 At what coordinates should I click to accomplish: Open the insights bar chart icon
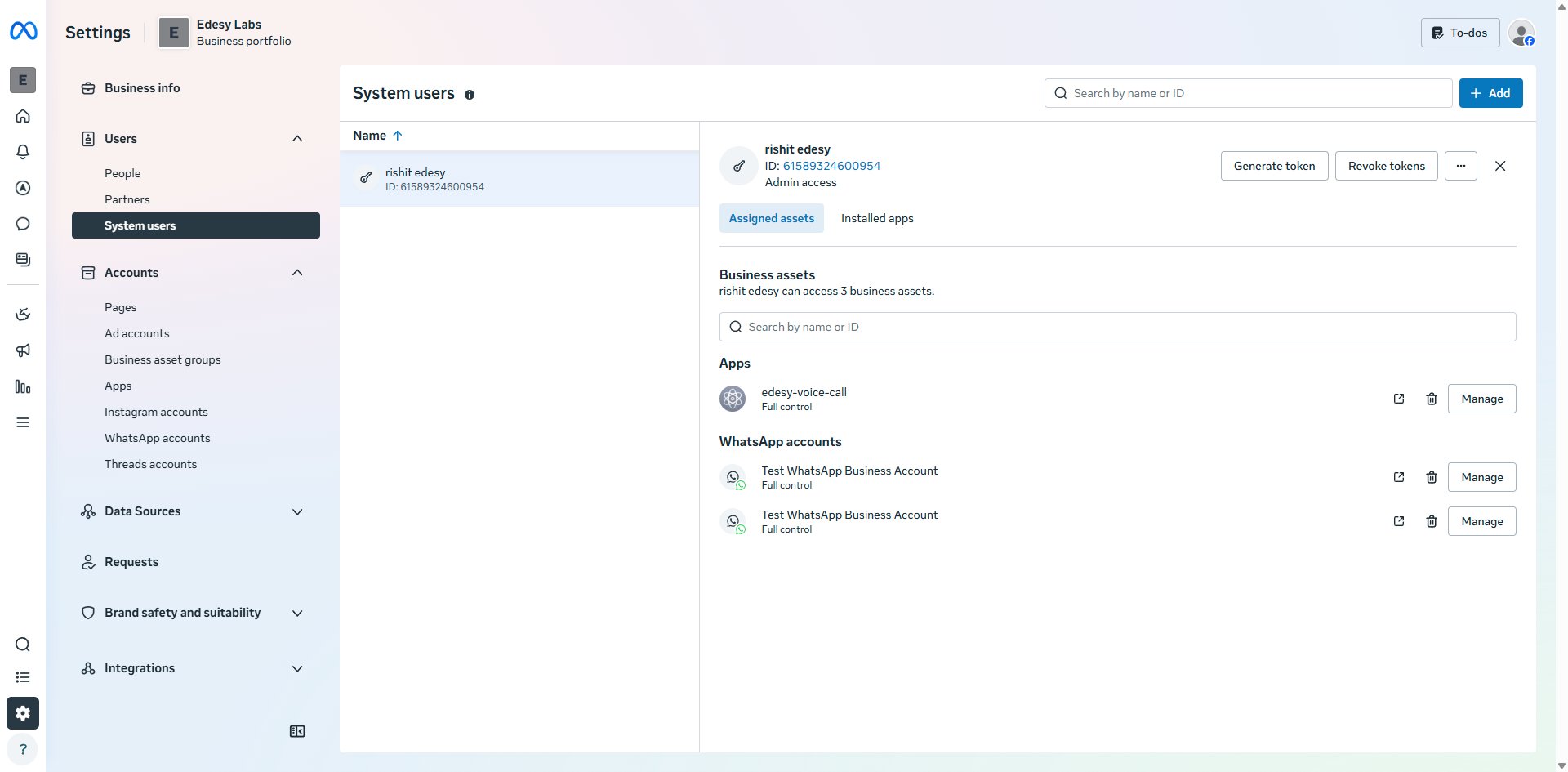[x=23, y=386]
